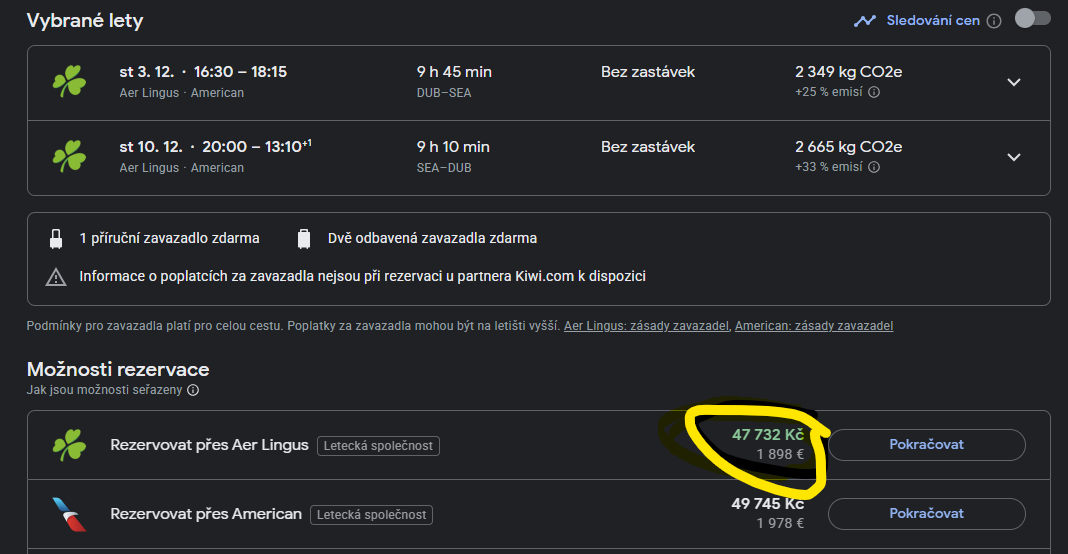Expand the December 3 DUB–SEA flight details
The image size is (1068, 554).
click(1014, 82)
